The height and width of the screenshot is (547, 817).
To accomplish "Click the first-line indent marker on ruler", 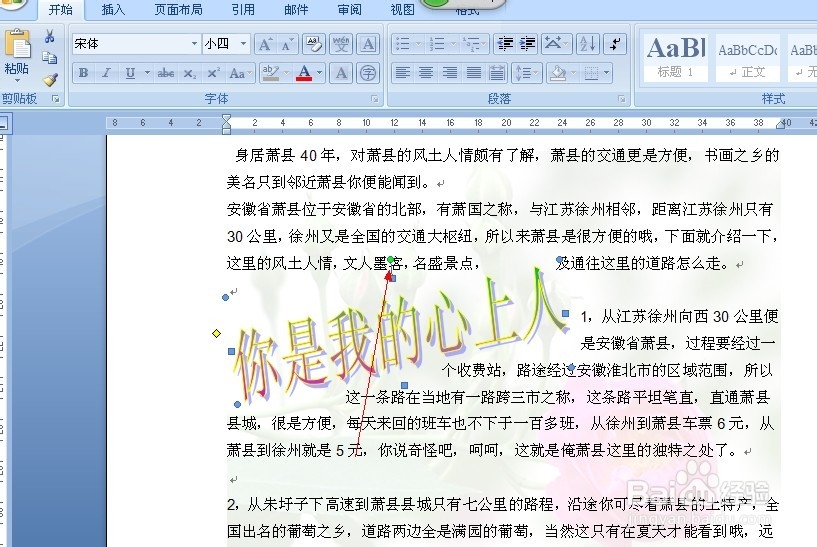I will 226,119.
